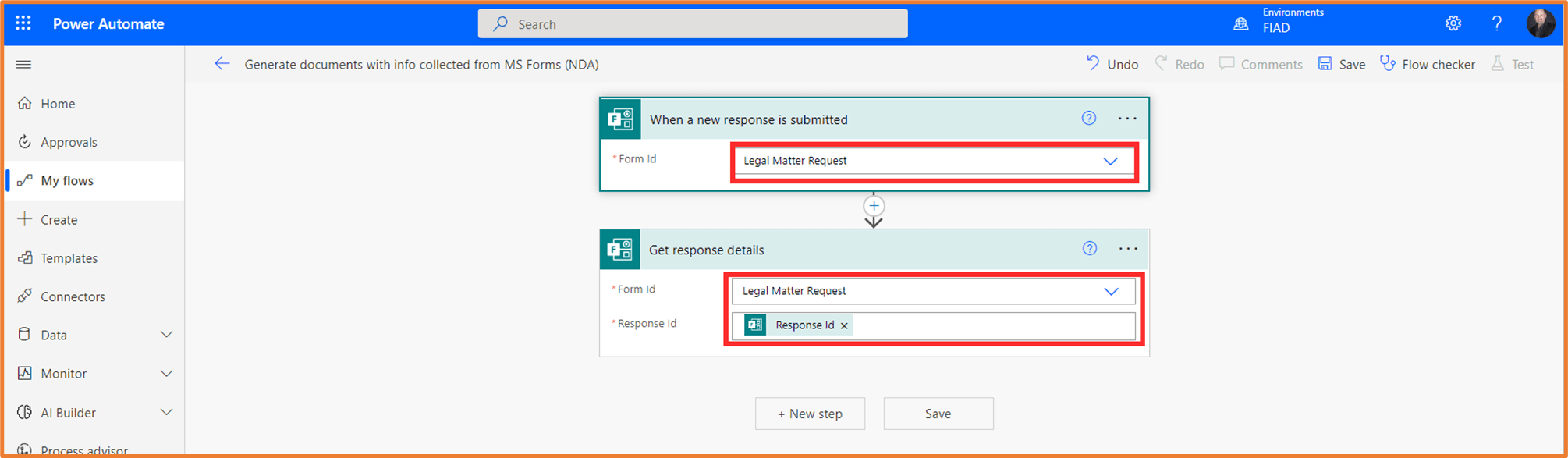Image resolution: width=1568 pixels, height=458 pixels.
Task: Click the + New step button
Action: [x=810, y=414]
